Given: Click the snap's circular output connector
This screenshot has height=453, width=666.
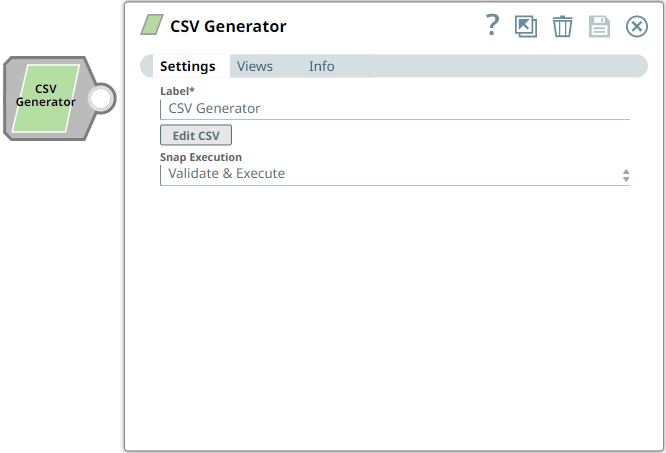Looking at the screenshot, I should coord(101,98).
